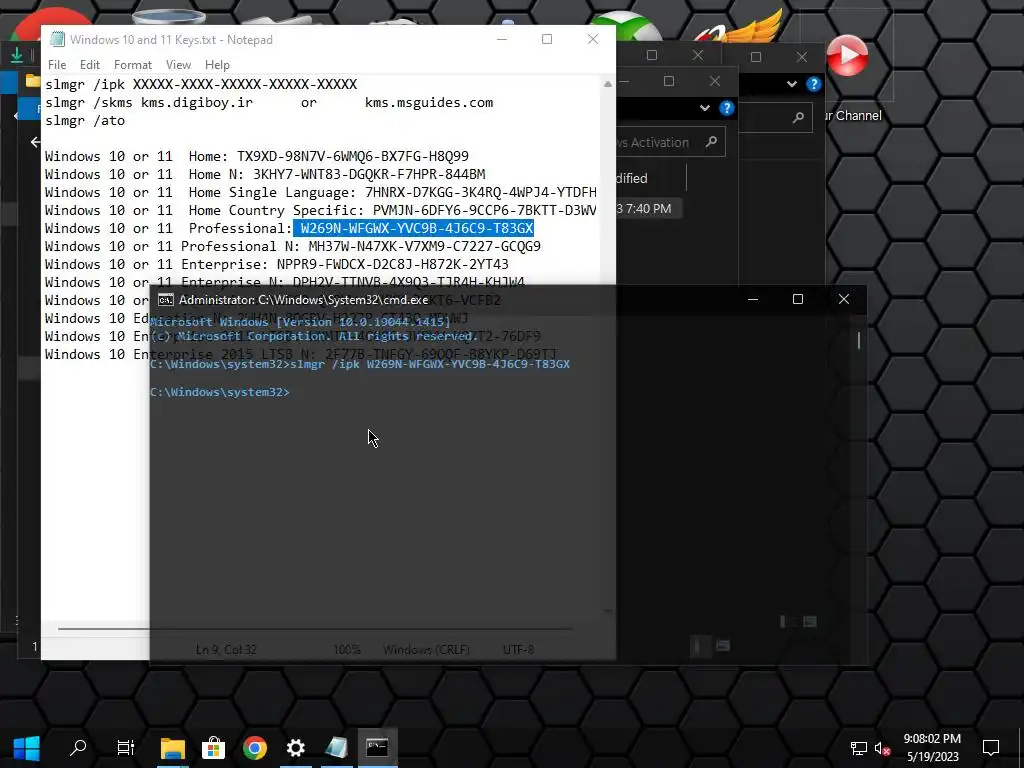Open the Windows Start menu

[26, 748]
